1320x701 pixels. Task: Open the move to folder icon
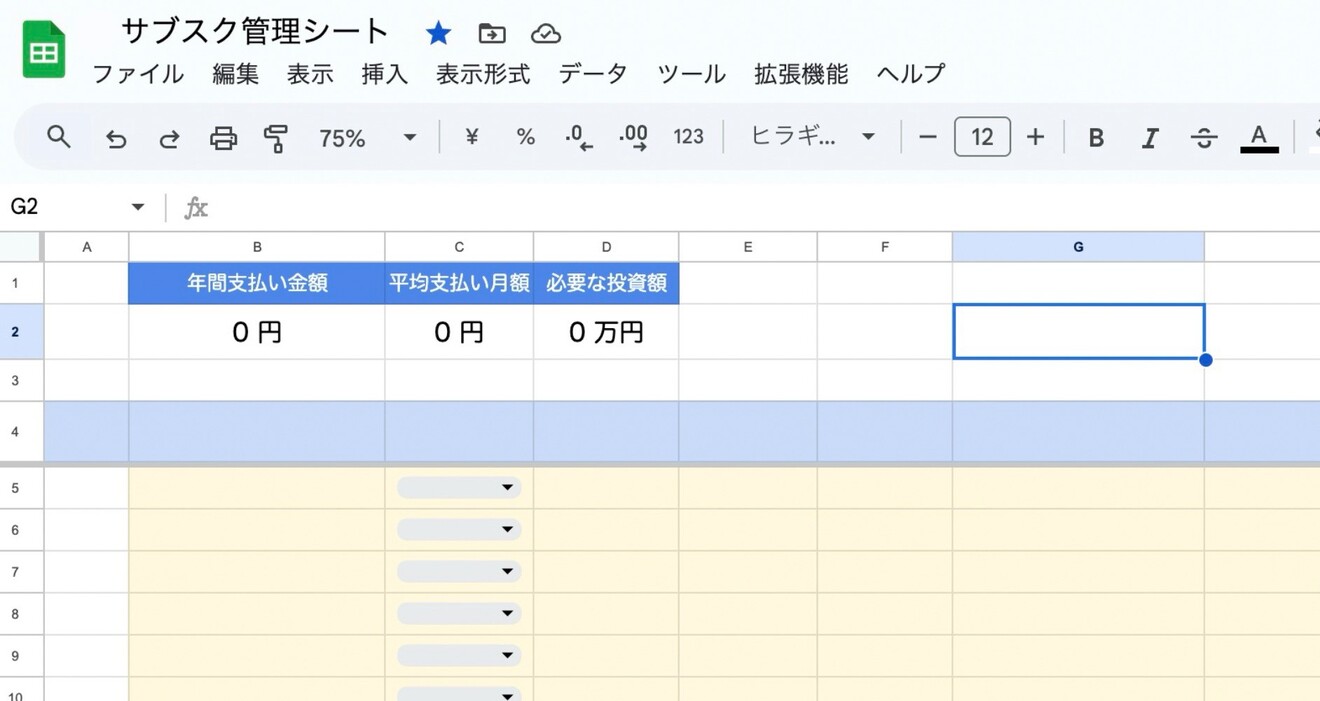click(492, 34)
